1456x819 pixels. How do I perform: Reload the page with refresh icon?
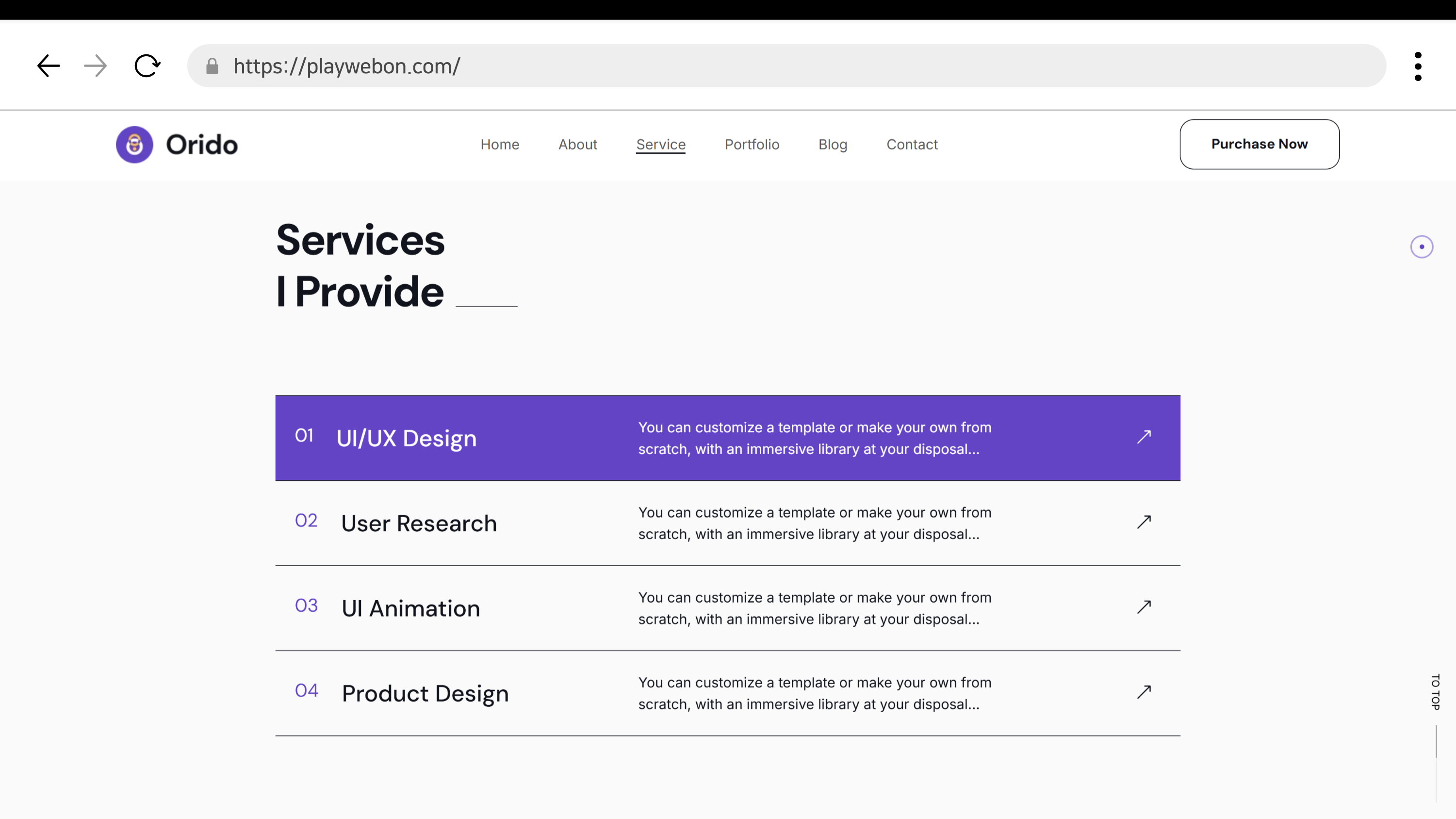pyautogui.click(x=147, y=66)
